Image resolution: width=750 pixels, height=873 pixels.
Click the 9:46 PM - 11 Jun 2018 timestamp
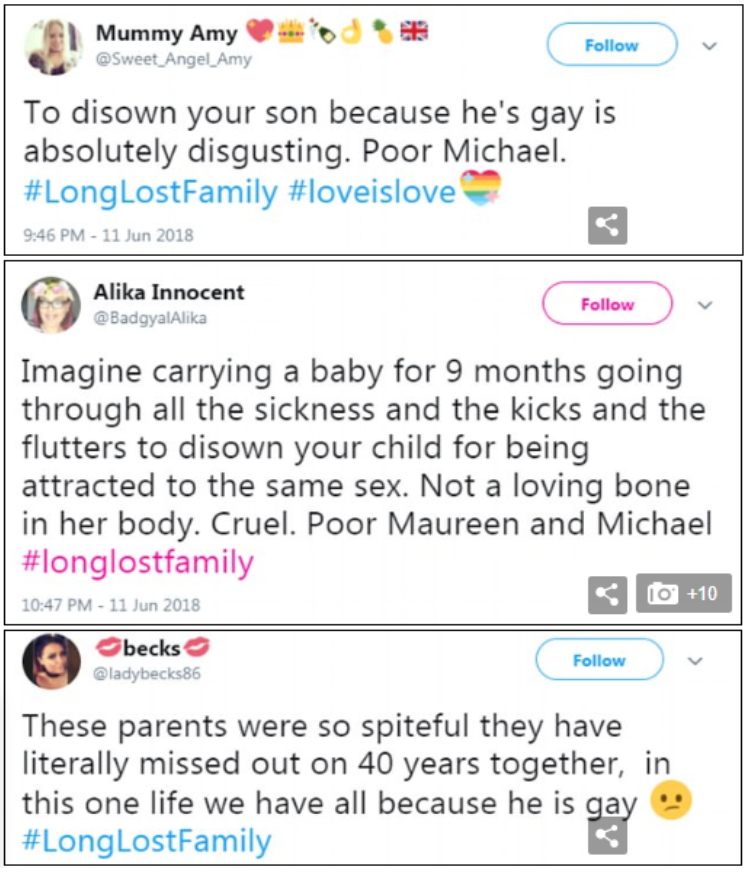pos(108,236)
